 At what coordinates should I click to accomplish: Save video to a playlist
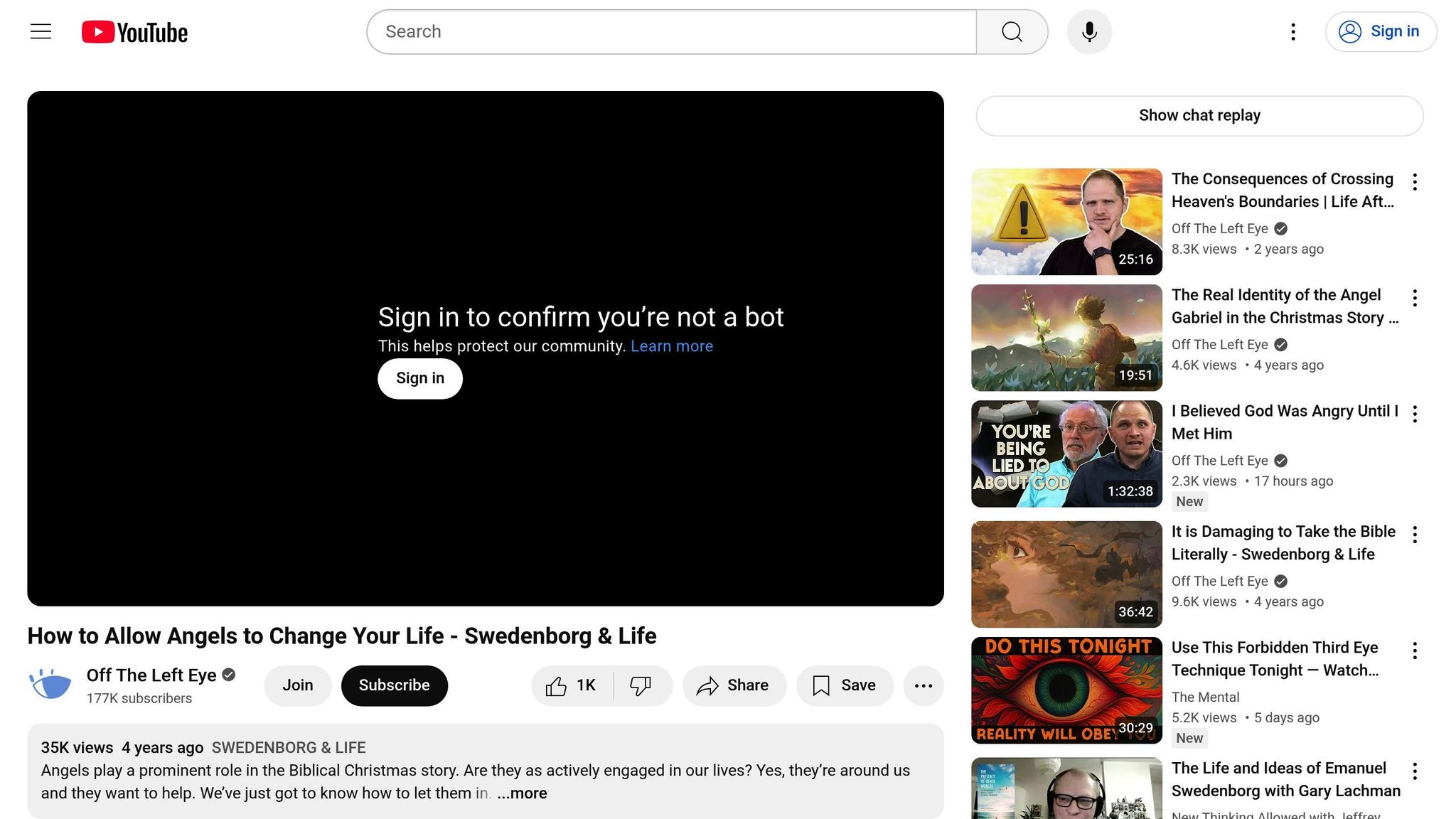point(845,685)
